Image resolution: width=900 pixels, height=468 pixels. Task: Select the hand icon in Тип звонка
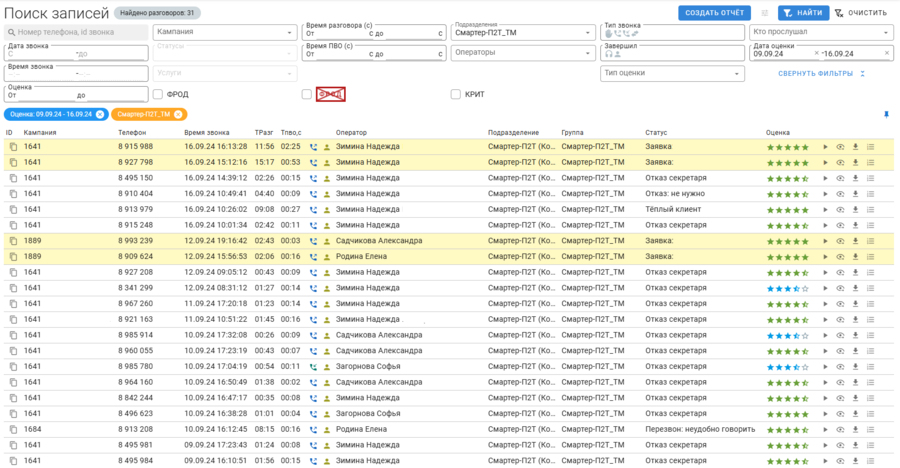pyautogui.click(x=608, y=34)
